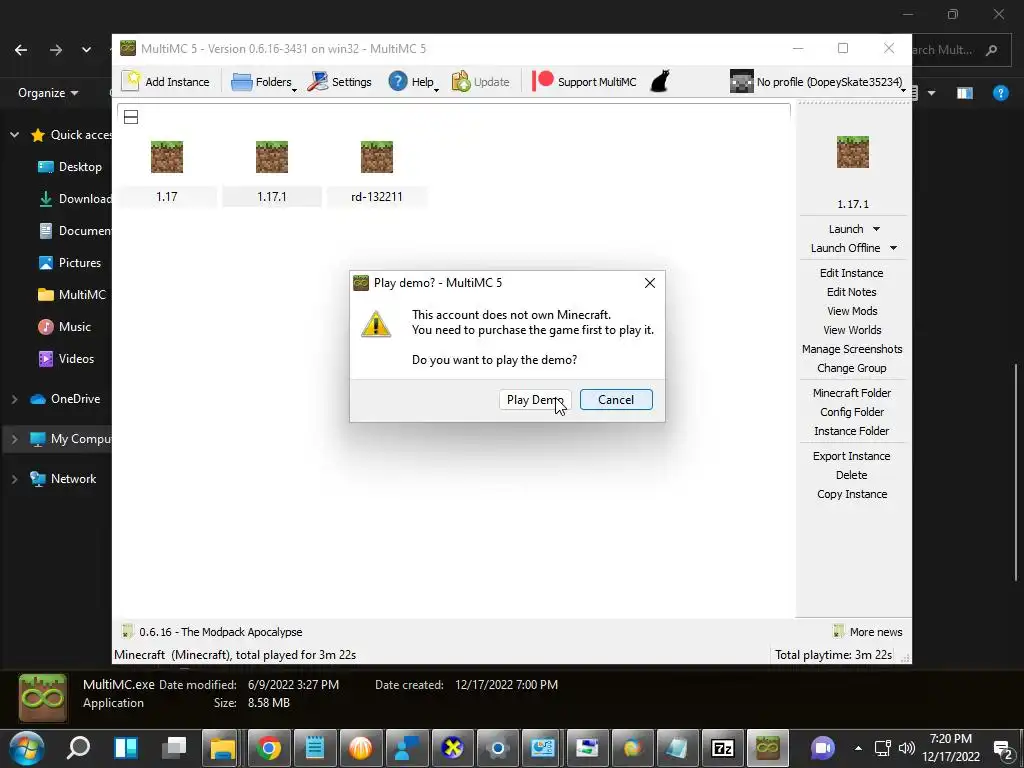This screenshot has width=1024, height=768.
Task: Open View Mods
Action: pos(852,311)
